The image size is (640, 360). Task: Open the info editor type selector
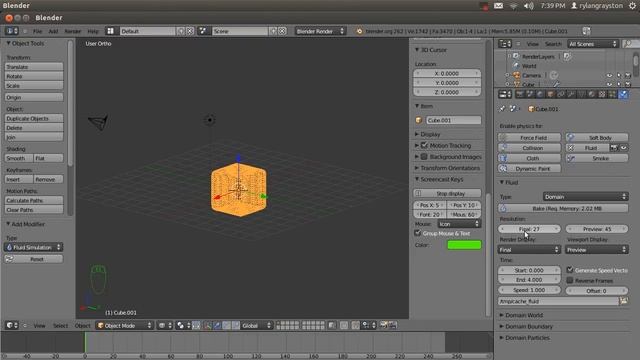coord(11,31)
